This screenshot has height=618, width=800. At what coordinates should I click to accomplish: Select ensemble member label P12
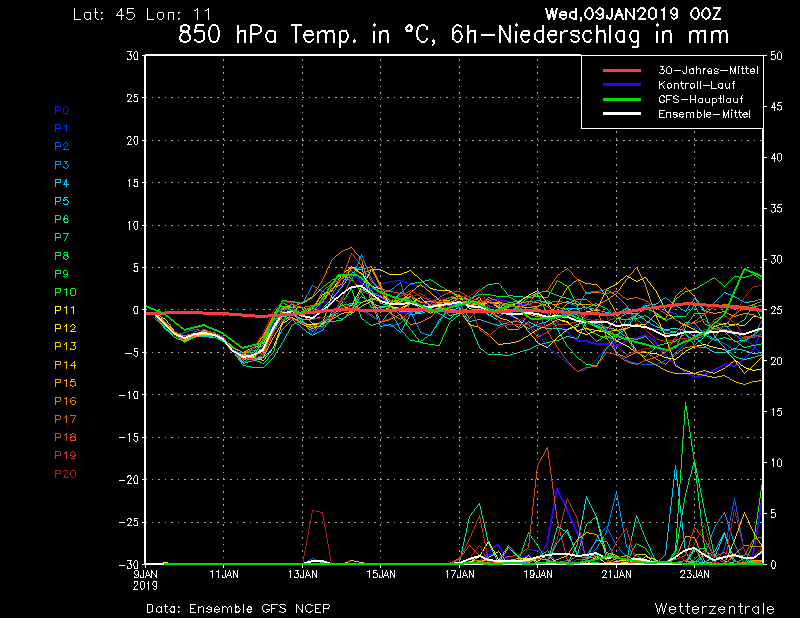65,328
